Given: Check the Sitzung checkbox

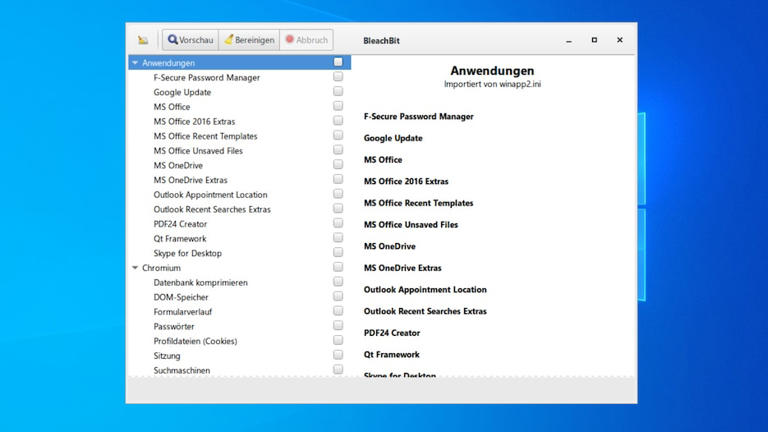Looking at the screenshot, I should (338, 356).
